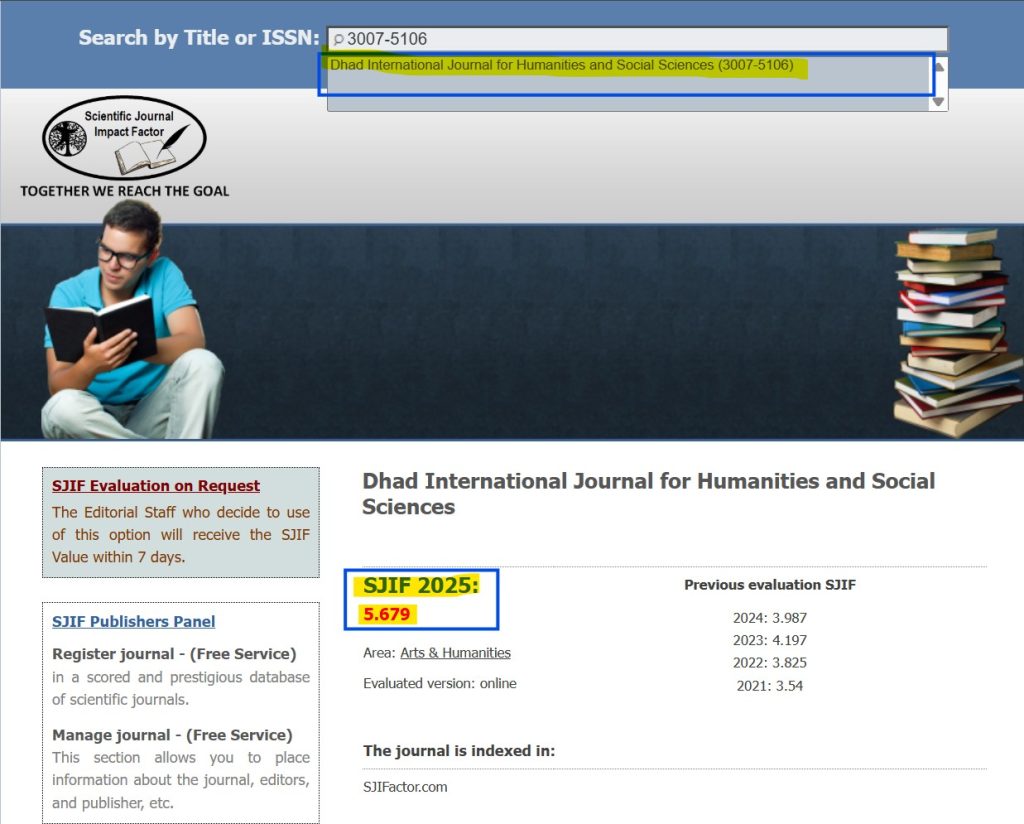The image size is (1024, 824).
Task: Click the 2022: 3.825 previous evaluation entry
Action: point(769,663)
